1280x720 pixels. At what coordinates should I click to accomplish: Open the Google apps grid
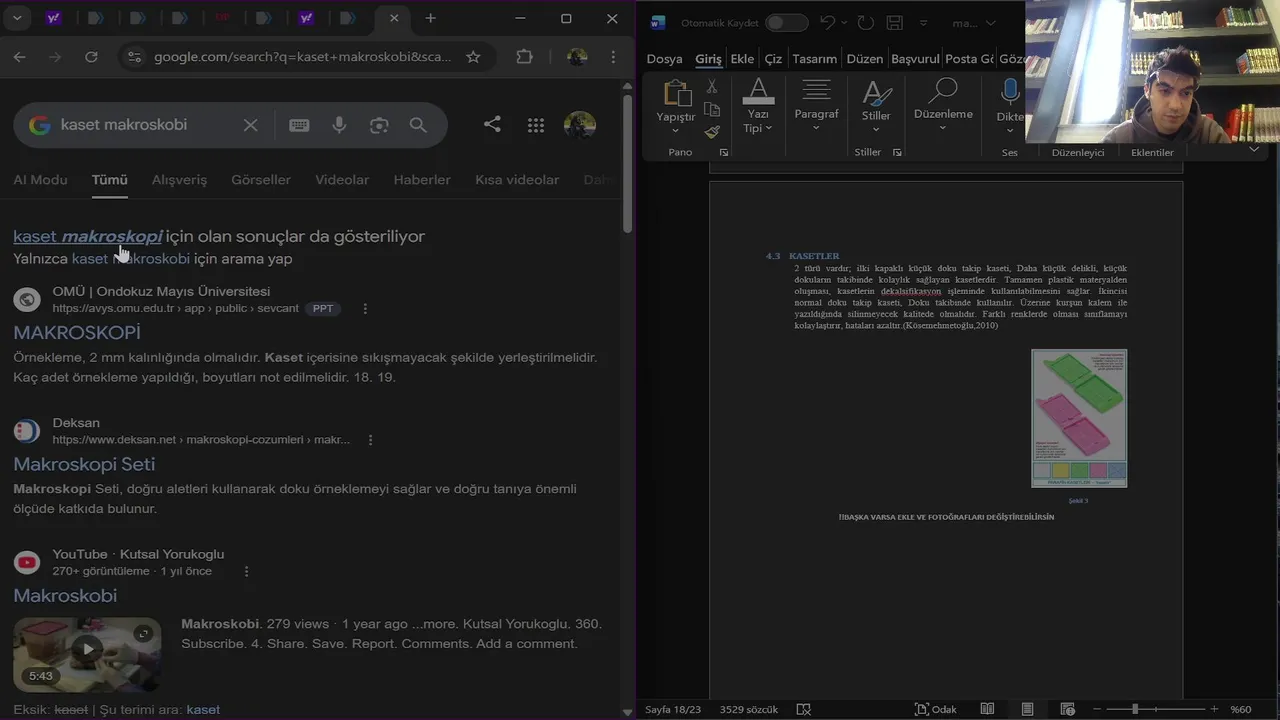(x=536, y=125)
